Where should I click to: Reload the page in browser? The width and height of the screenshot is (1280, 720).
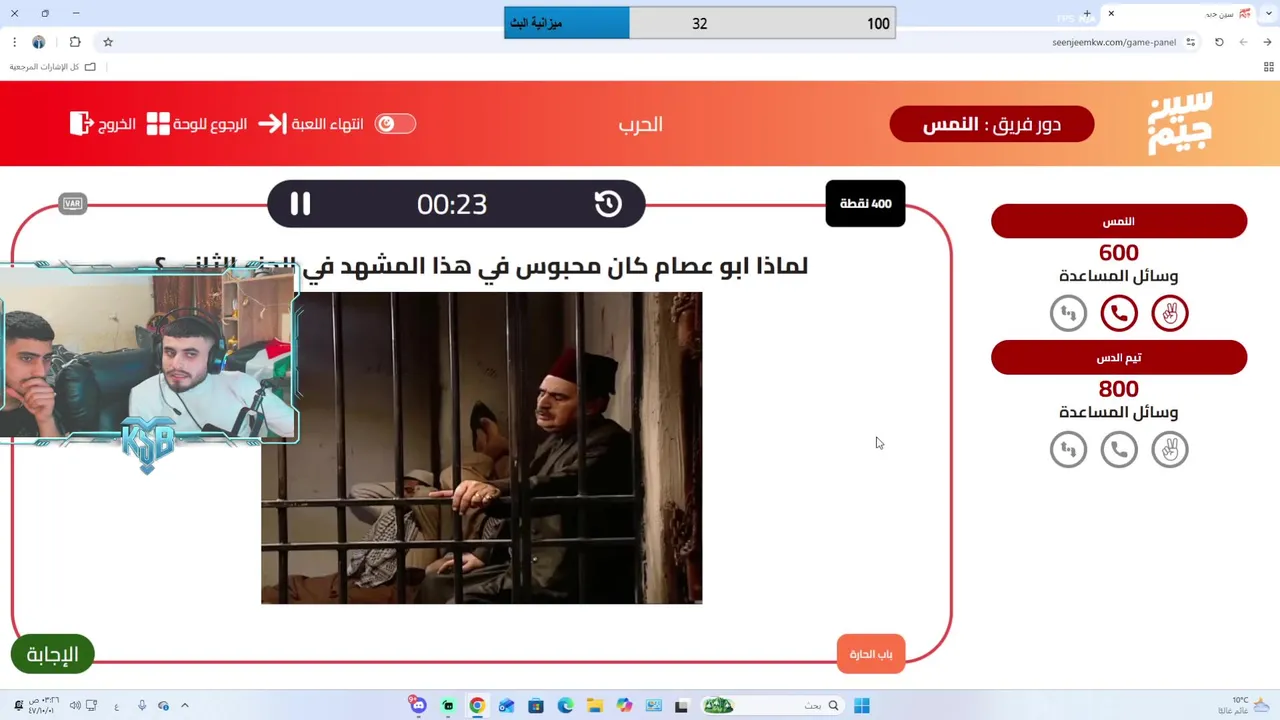coord(1219,42)
